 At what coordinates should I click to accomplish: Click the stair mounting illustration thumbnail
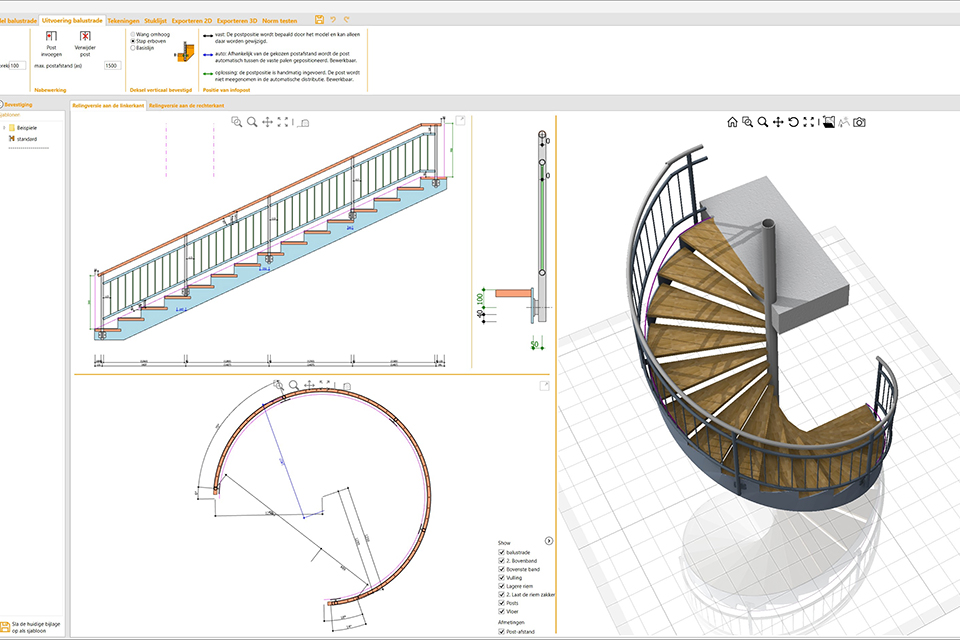[185, 52]
